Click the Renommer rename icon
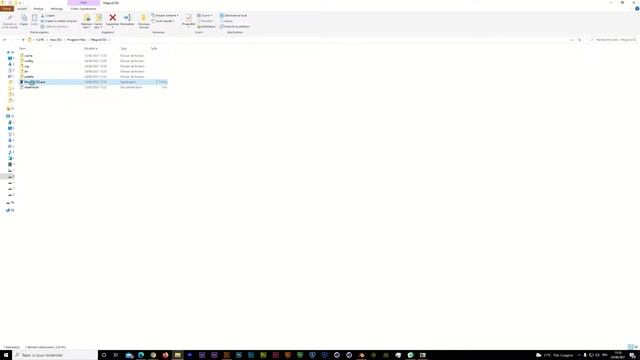This screenshot has width=640, height=360. [127, 18]
